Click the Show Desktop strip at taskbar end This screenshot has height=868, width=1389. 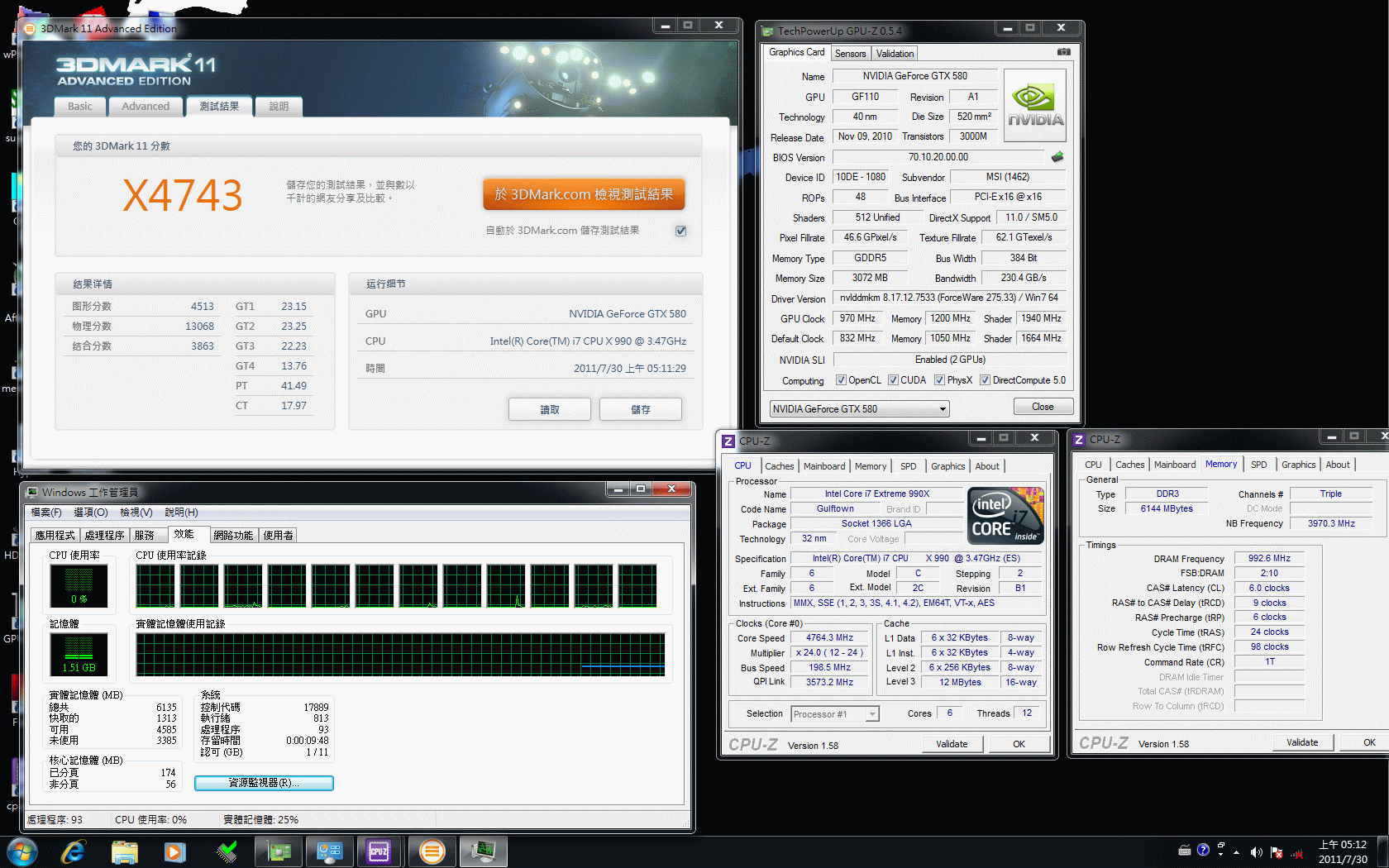point(1384,852)
